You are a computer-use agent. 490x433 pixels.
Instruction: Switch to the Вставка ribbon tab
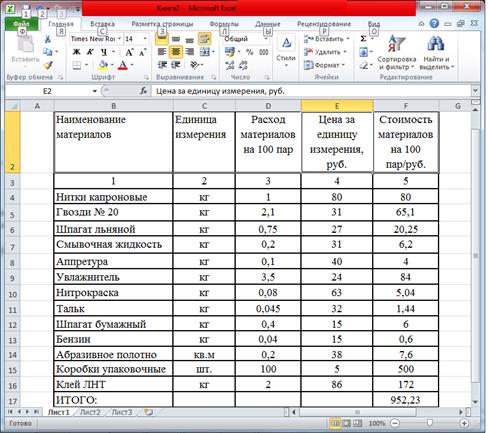tap(102, 24)
